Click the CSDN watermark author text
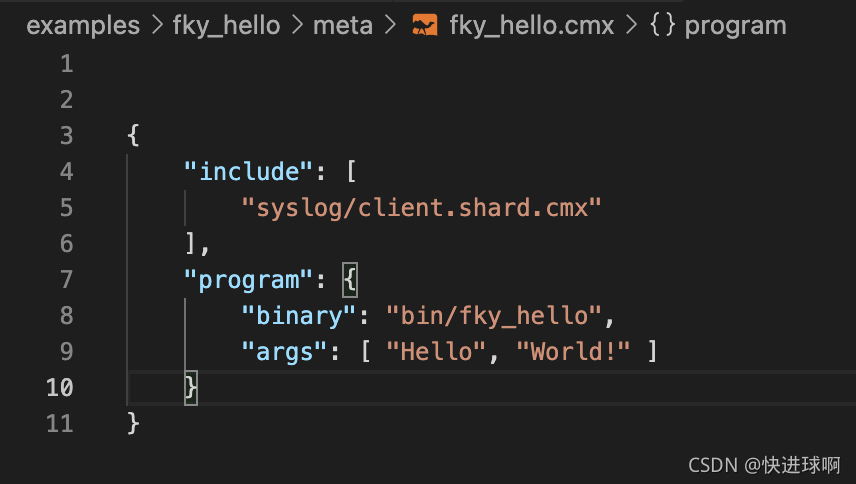The image size is (856, 484). [x=764, y=465]
